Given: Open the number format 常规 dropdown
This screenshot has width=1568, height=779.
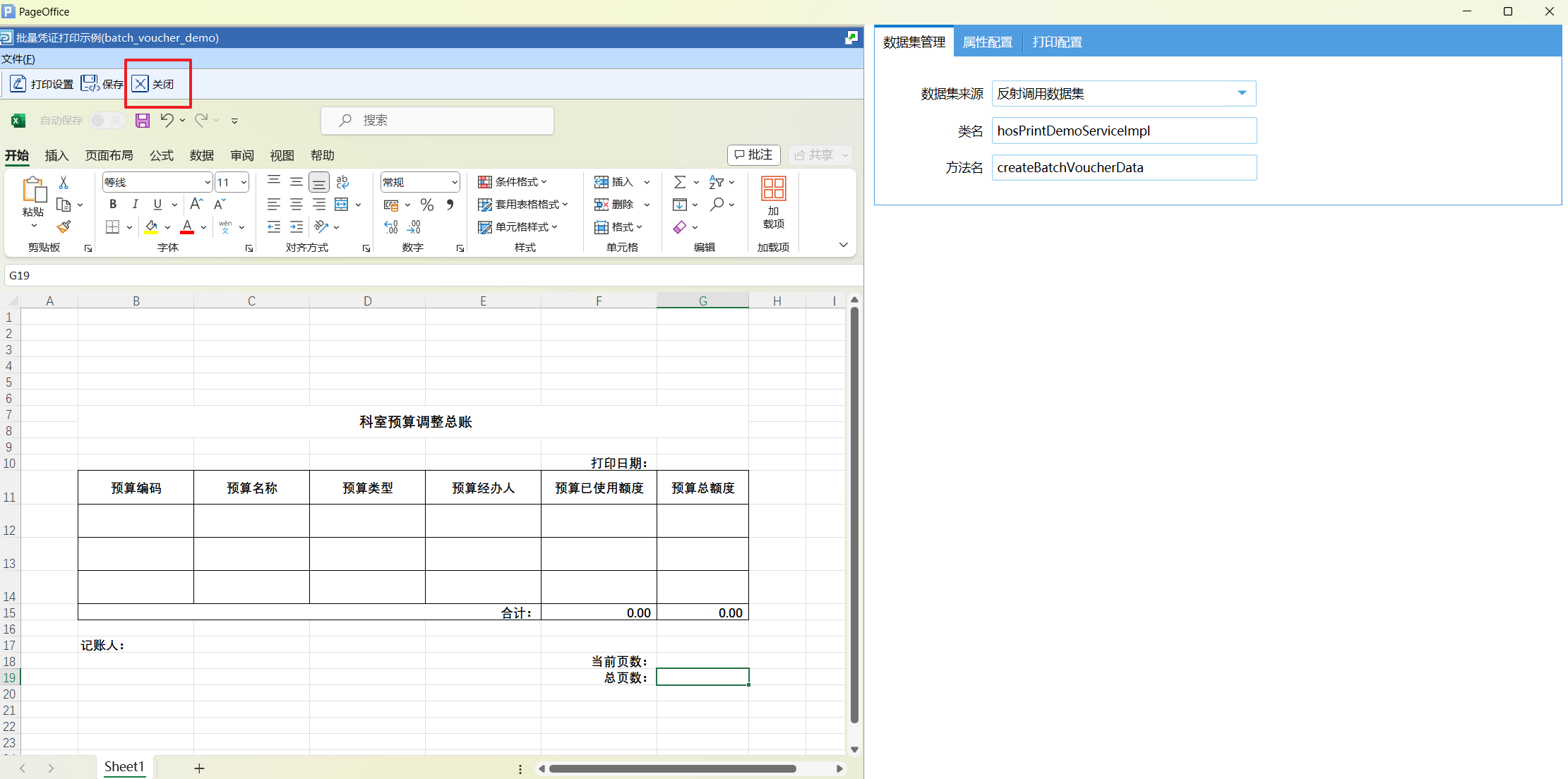Looking at the screenshot, I should [x=454, y=182].
